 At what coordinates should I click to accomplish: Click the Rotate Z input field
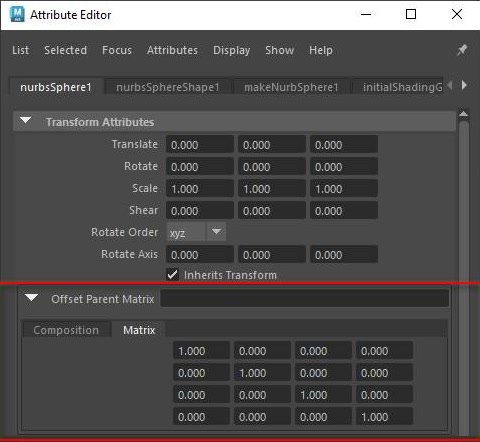(344, 167)
